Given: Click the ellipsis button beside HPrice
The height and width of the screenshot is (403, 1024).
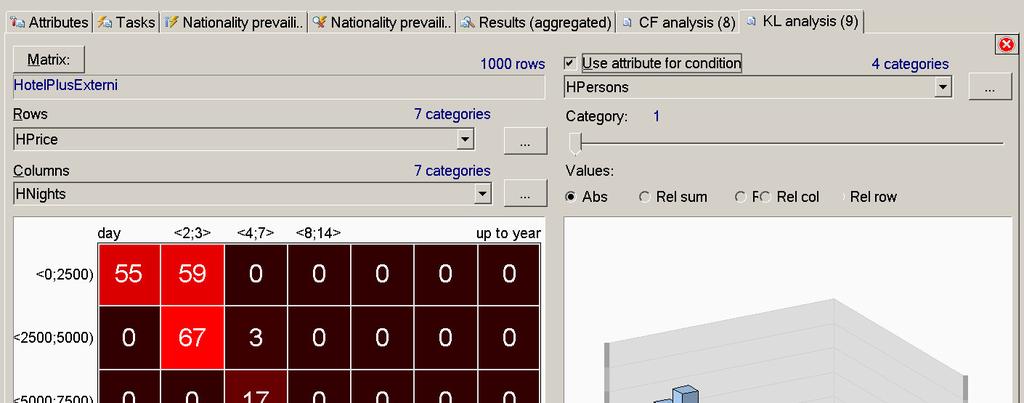Looking at the screenshot, I should [x=526, y=141].
